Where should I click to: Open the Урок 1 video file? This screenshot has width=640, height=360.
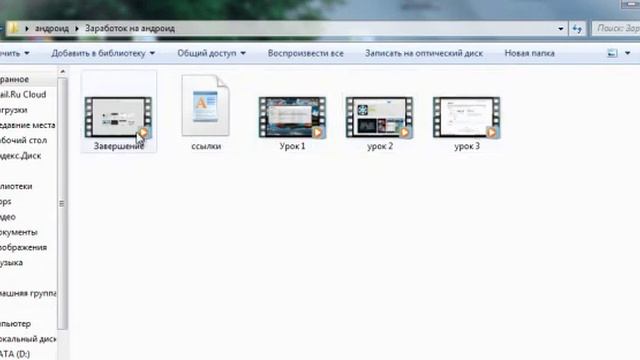[292, 118]
